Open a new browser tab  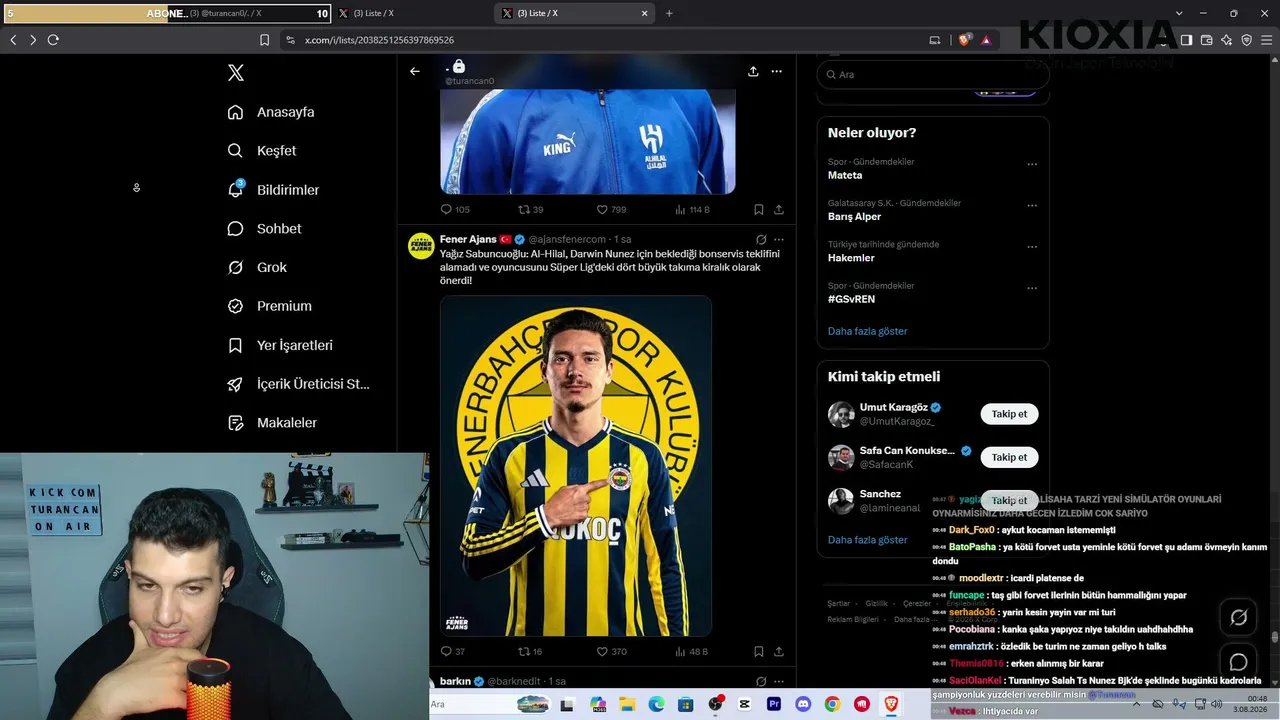pyautogui.click(x=669, y=14)
